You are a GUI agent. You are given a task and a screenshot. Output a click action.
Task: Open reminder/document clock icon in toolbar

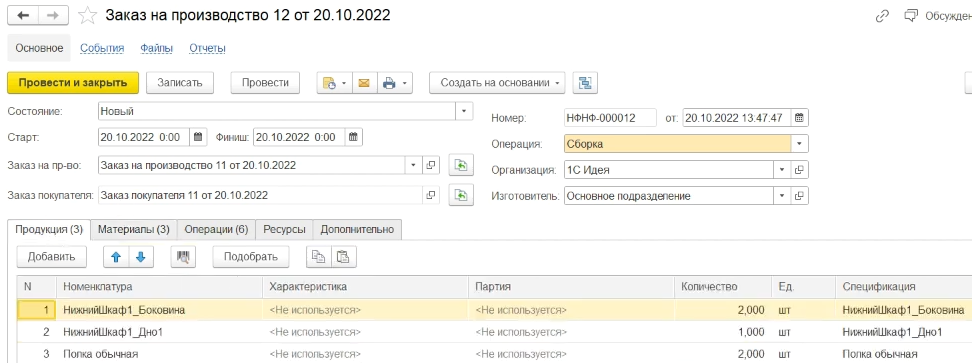pyautogui.click(x=329, y=83)
